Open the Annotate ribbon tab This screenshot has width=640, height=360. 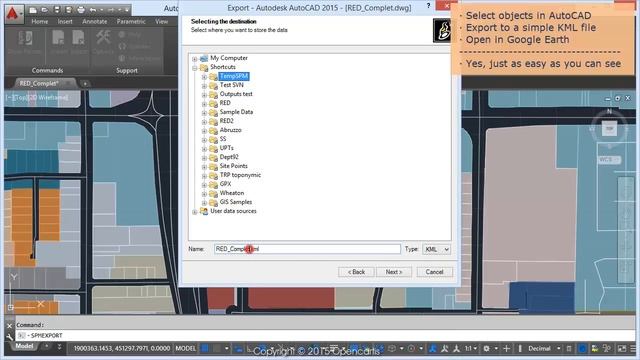pyautogui.click(x=95, y=22)
